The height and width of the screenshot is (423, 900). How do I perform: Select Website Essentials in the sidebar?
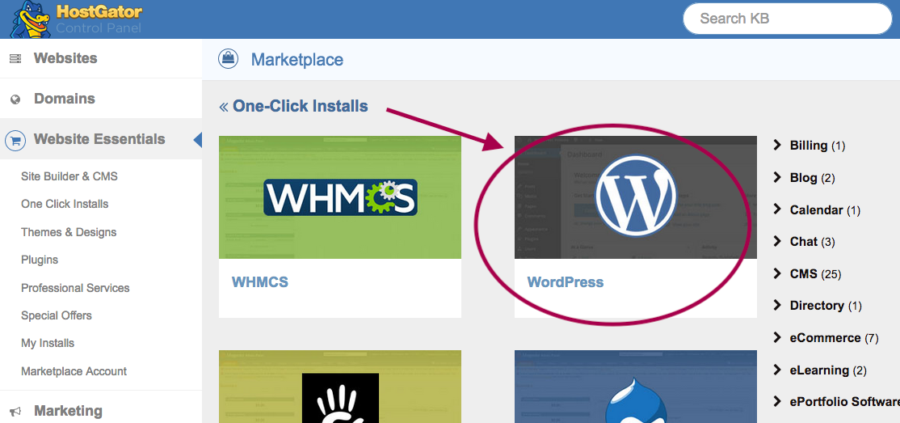[101, 139]
